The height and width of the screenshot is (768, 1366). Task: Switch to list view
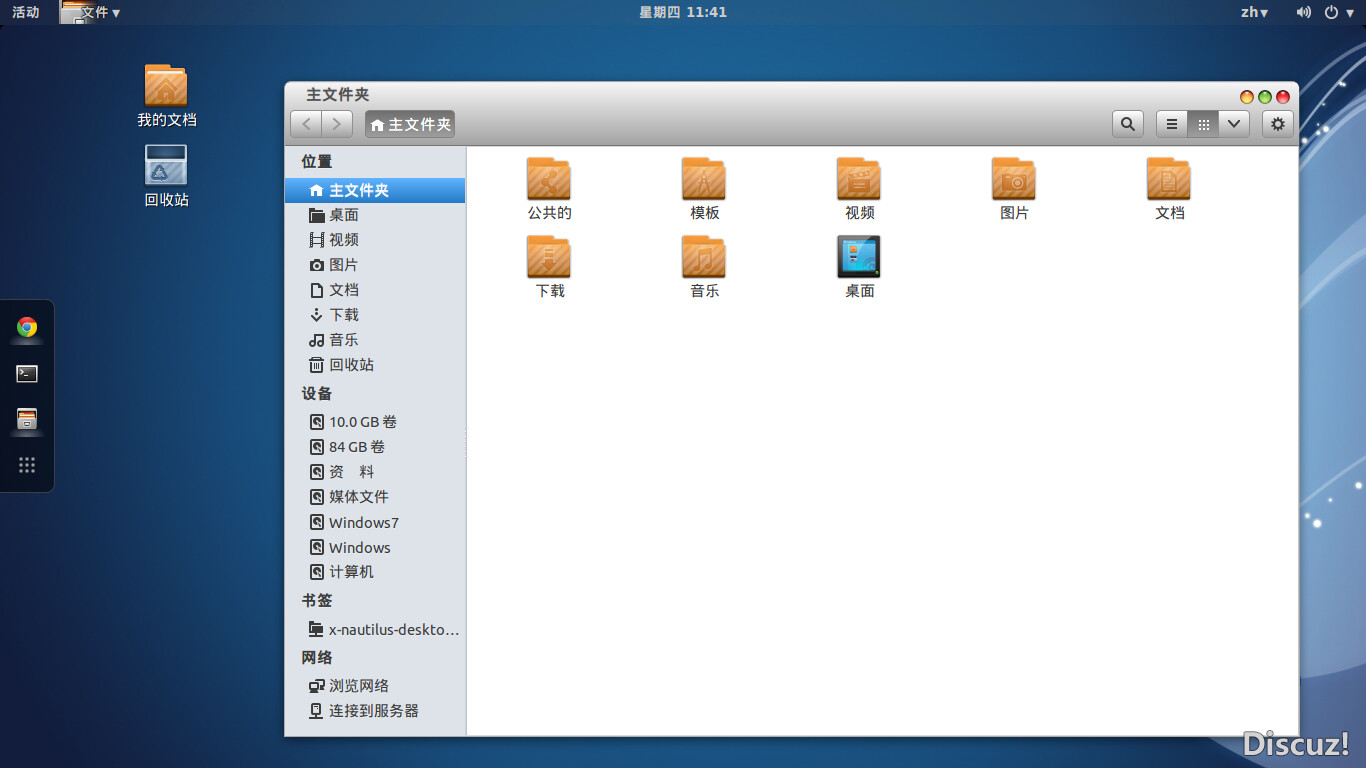click(1172, 124)
